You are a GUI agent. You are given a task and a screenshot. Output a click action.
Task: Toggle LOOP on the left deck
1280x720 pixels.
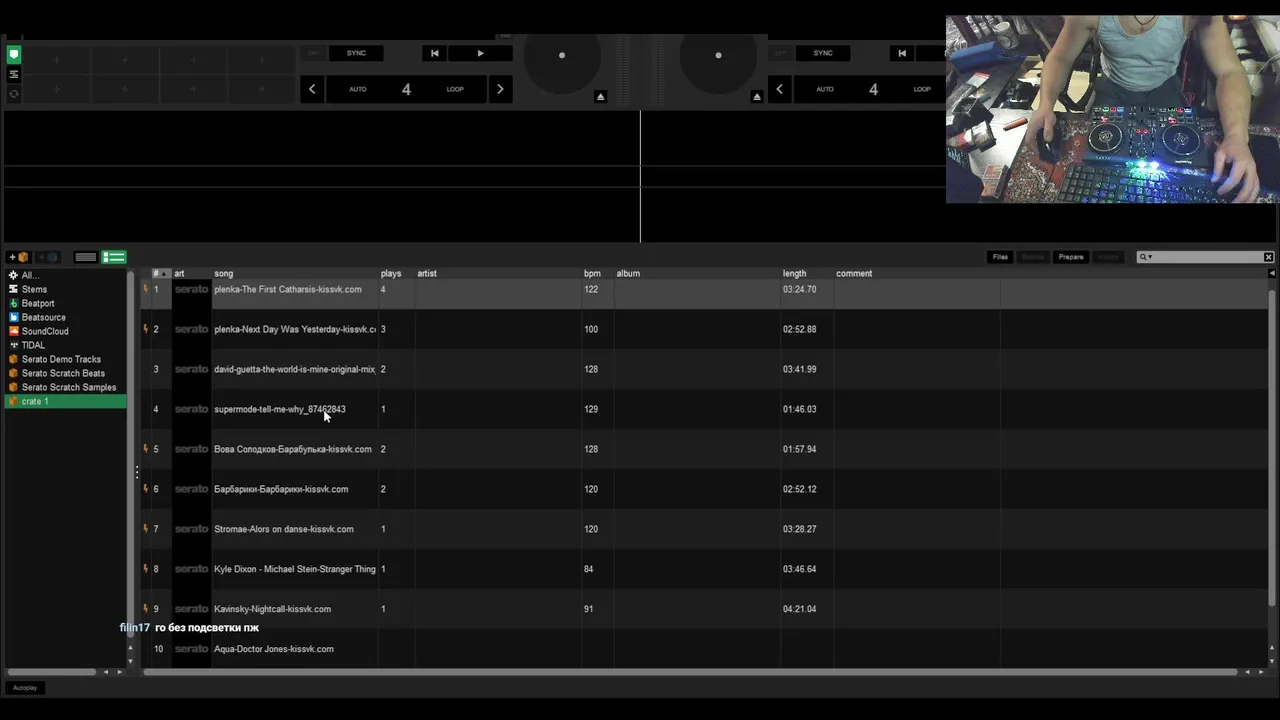point(455,89)
